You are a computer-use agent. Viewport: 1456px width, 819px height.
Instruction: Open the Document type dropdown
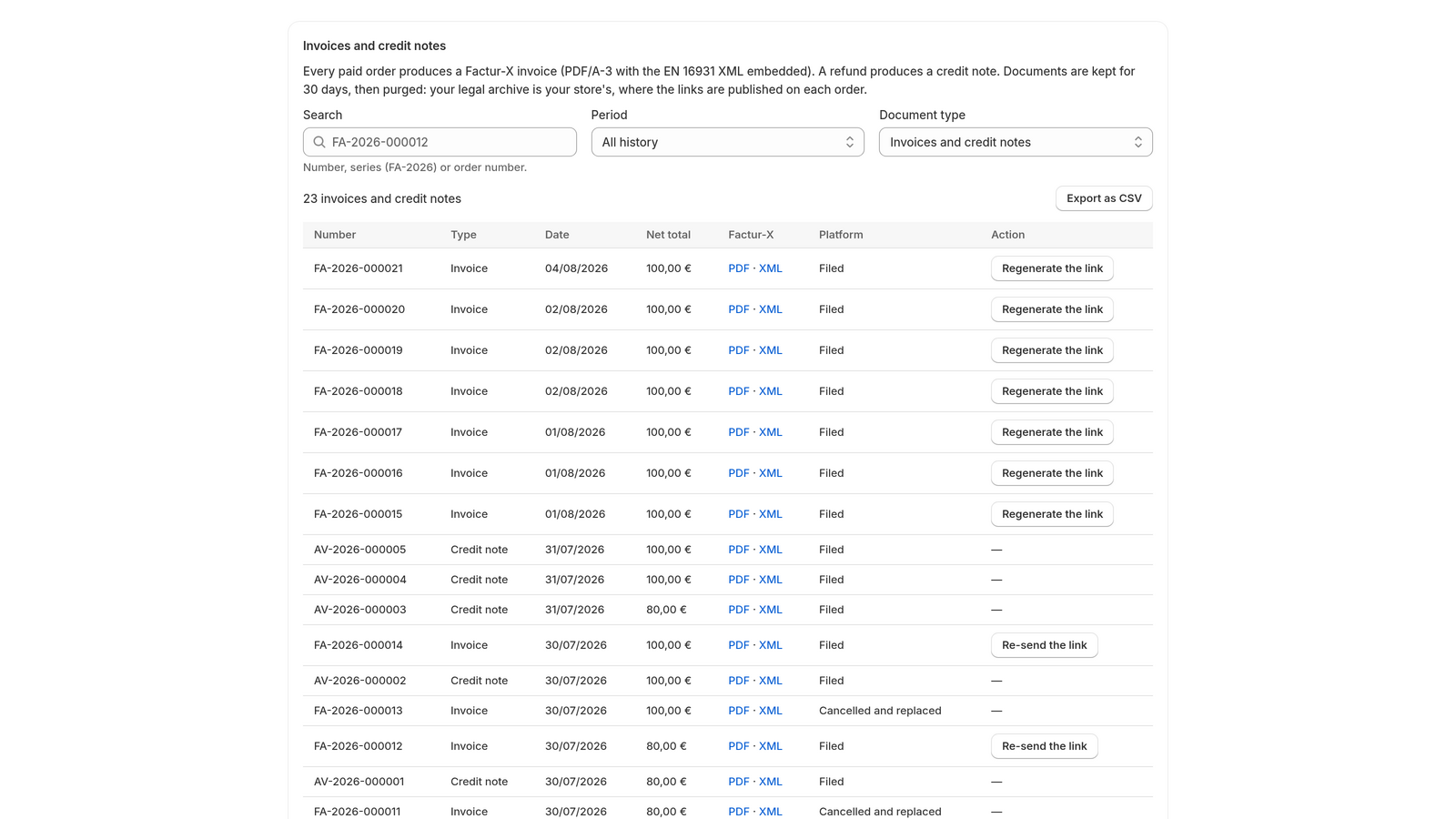point(1016,142)
